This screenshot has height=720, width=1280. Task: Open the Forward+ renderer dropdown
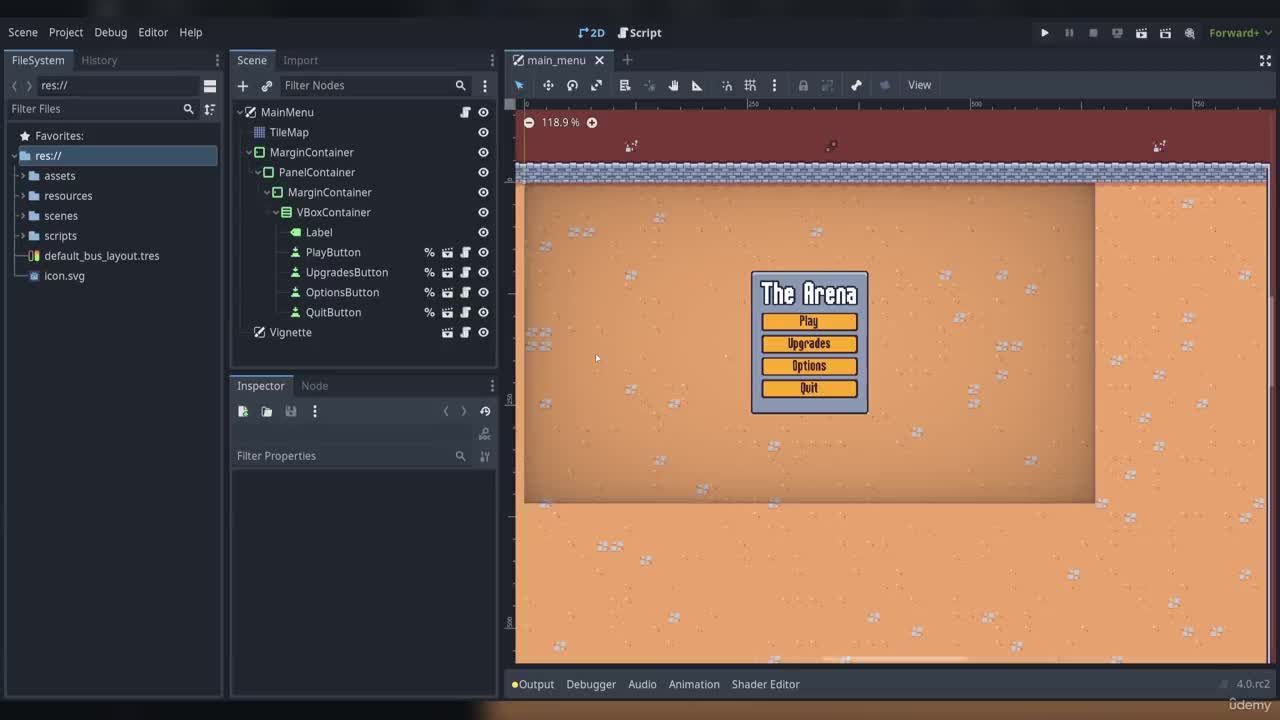click(x=1239, y=33)
